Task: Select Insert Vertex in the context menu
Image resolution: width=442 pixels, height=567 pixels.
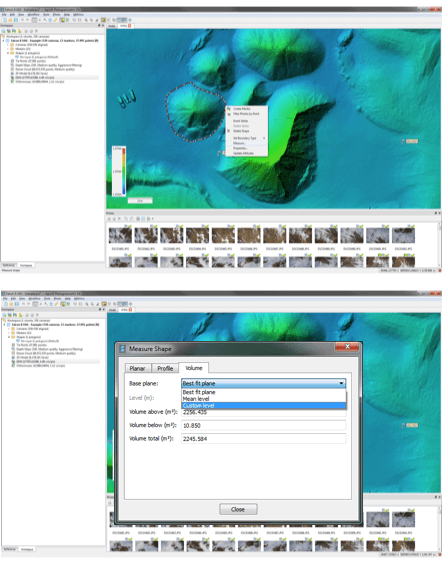Action: point(247,121)
